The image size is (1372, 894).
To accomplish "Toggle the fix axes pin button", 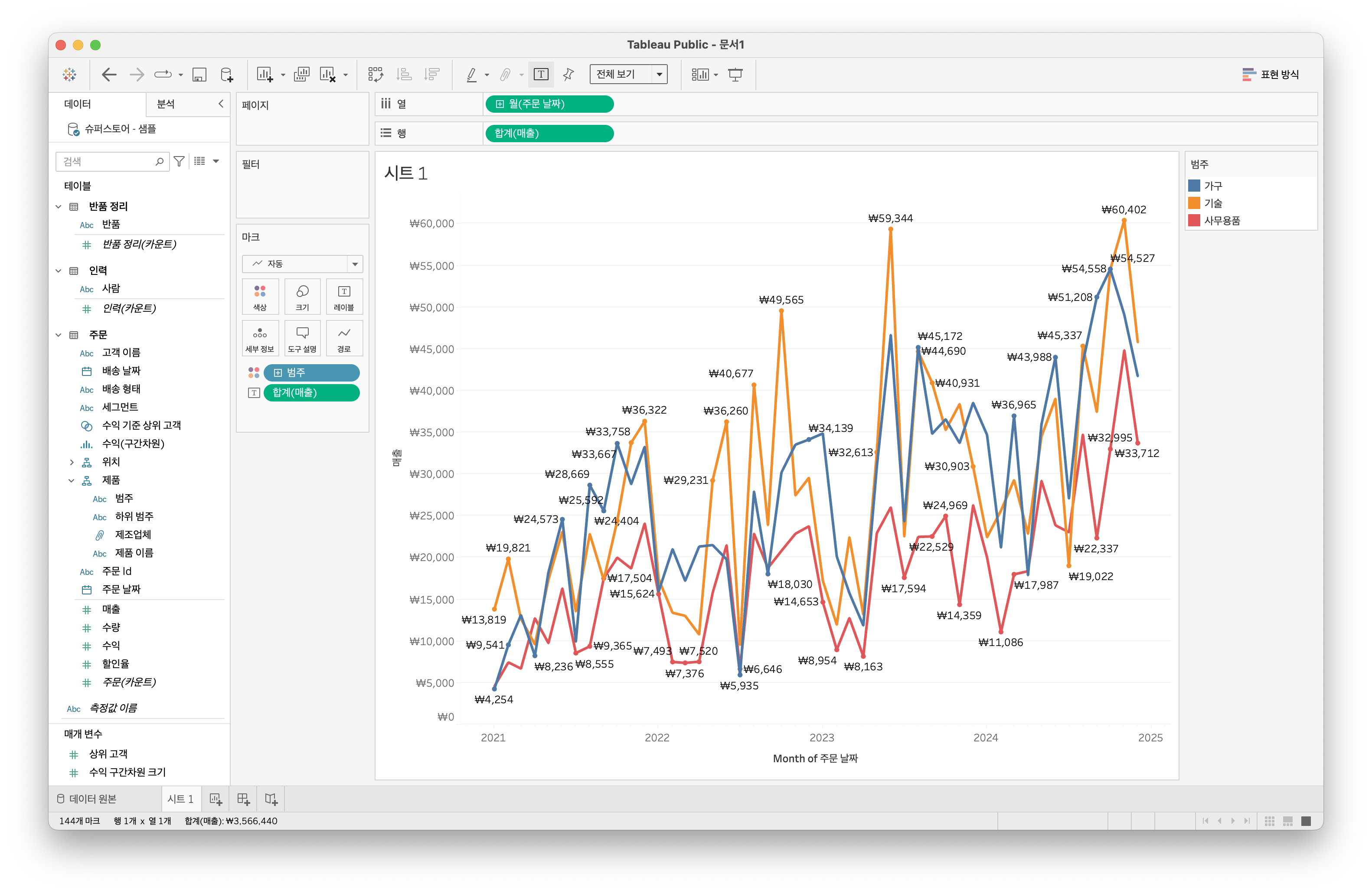I will pos(568,75).
